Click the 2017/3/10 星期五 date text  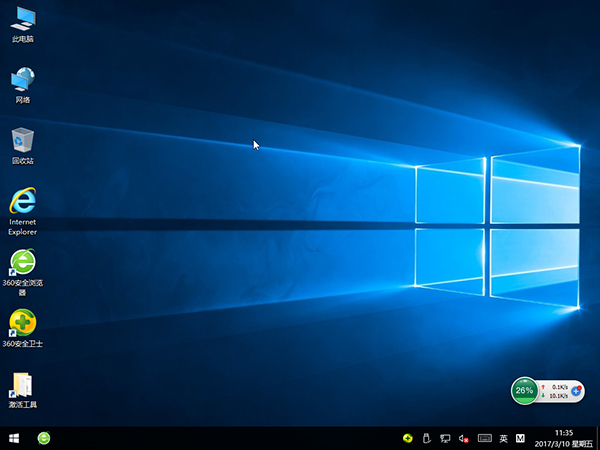[564, 444]
